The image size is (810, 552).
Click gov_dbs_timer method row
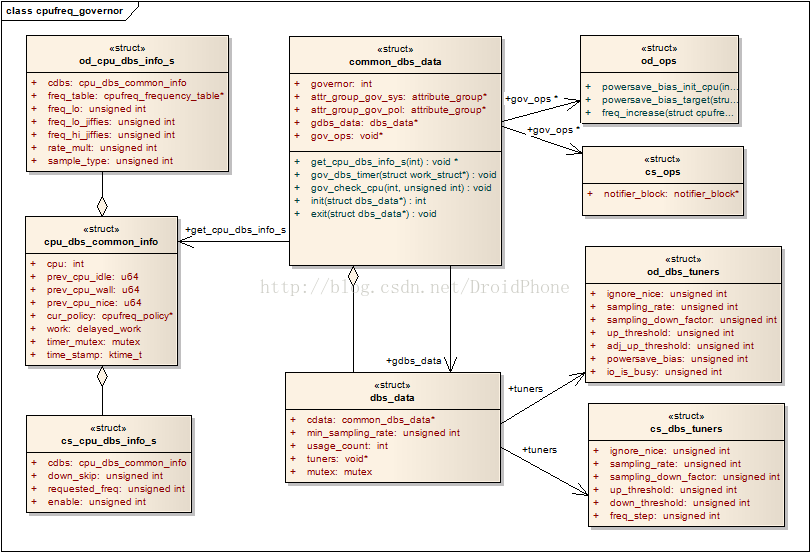403,175
